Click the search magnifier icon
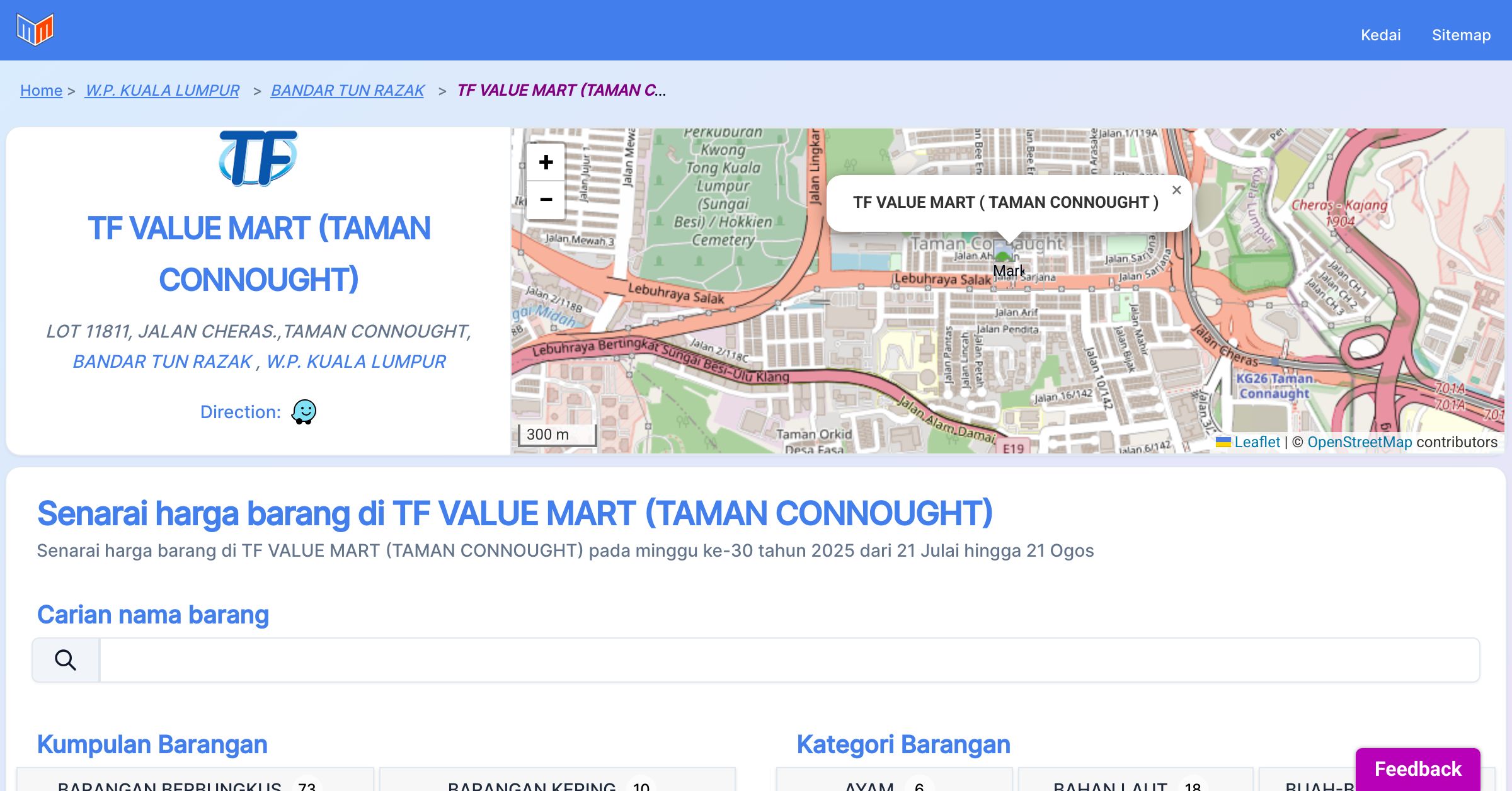The image size is (1512, 791). (x=66, y=659)
